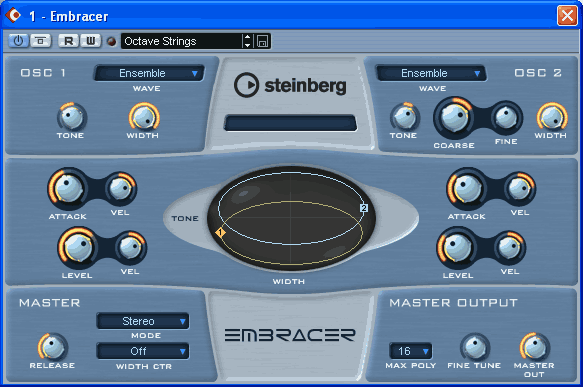
Task: Click the dark display field under Steinberg logo
Action: (x=290, y=123)
